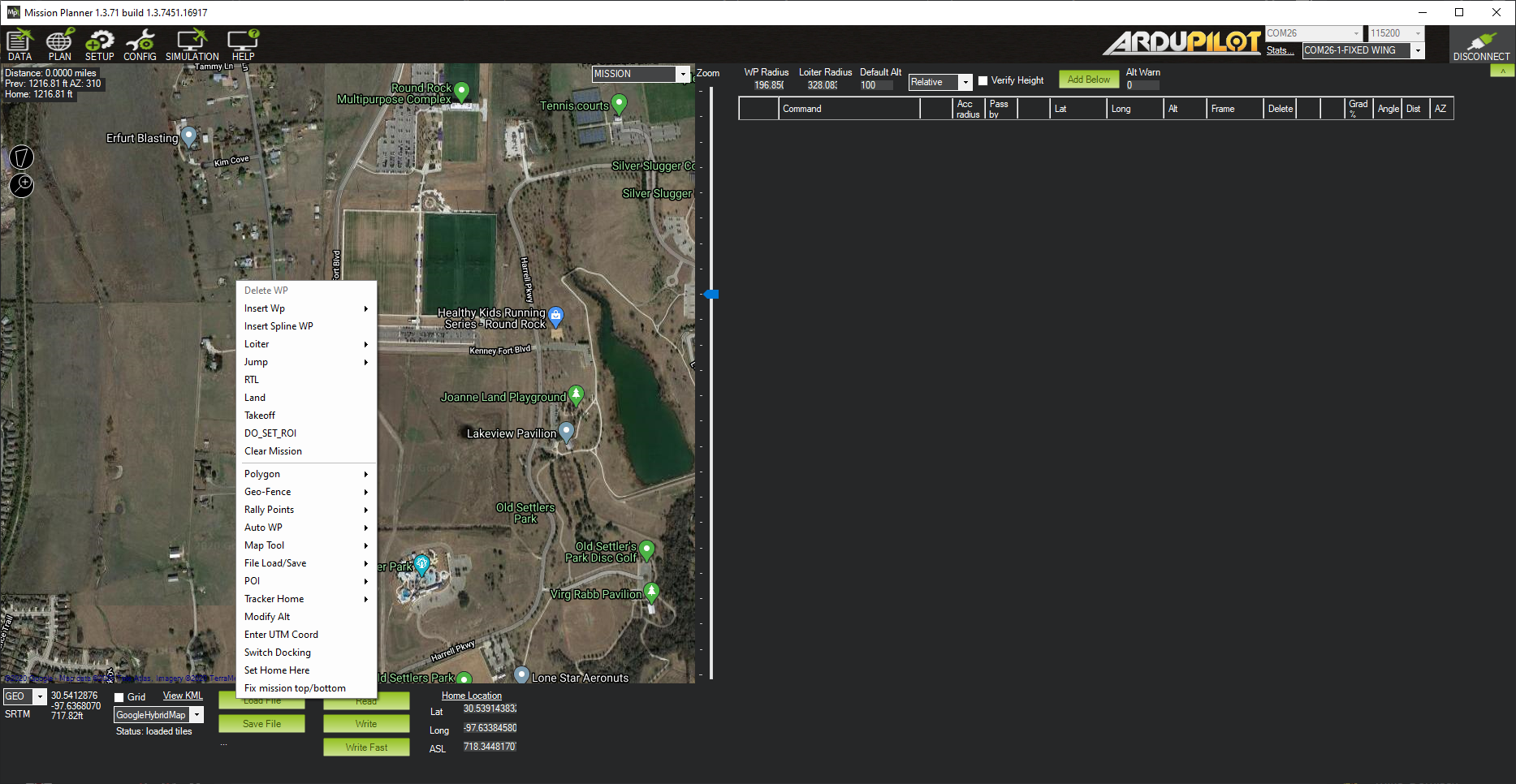Enable the Verify Height checkbox
The image size is (1516, 784).
983,80
